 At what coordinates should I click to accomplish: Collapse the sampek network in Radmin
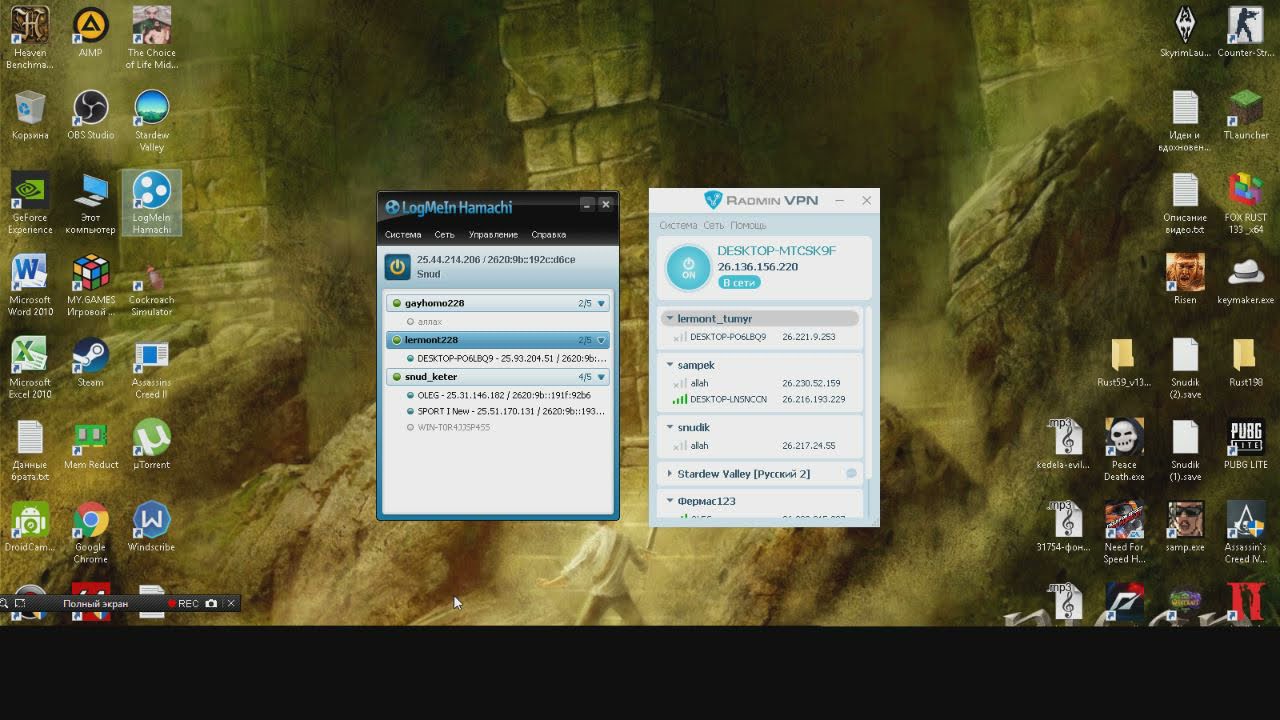pyautogui.click(x=670, y=365)
